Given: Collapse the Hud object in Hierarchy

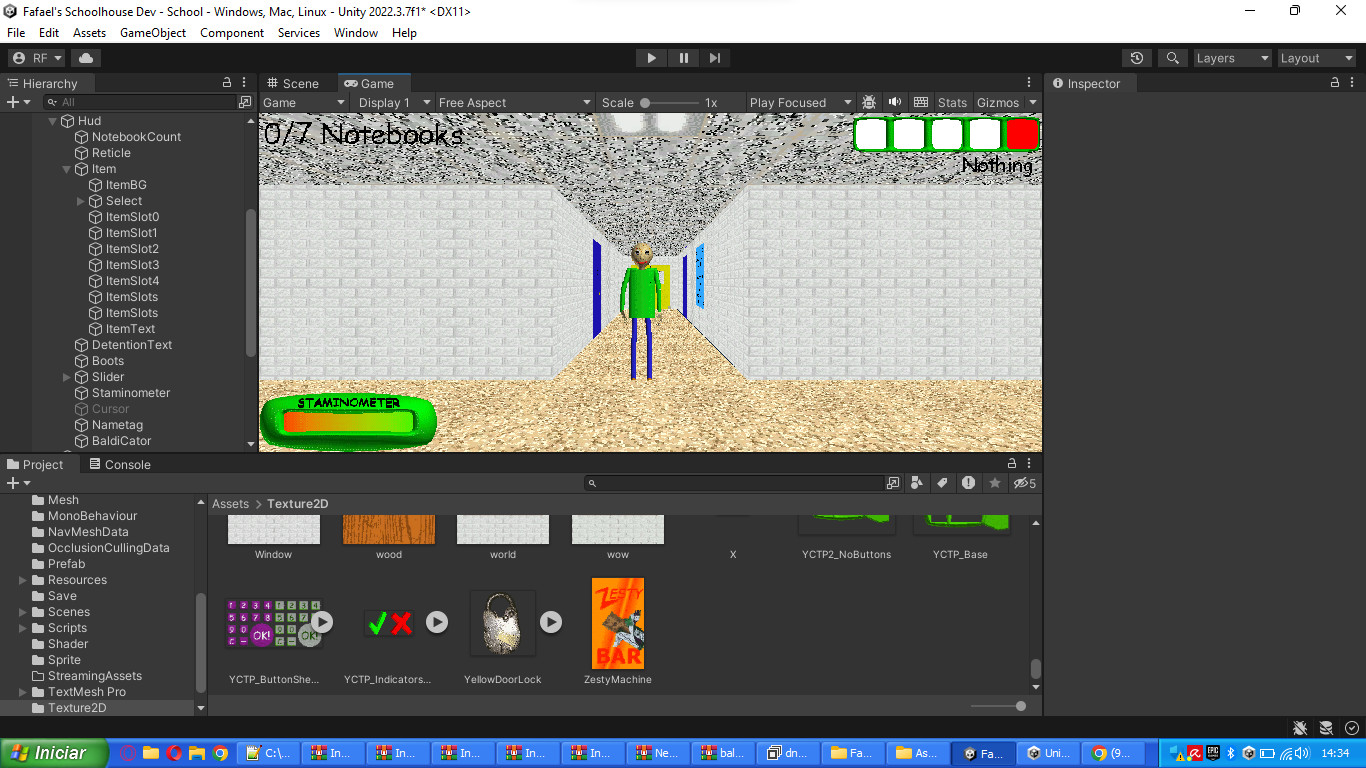Looking at the screenshot, I should 53,121.
